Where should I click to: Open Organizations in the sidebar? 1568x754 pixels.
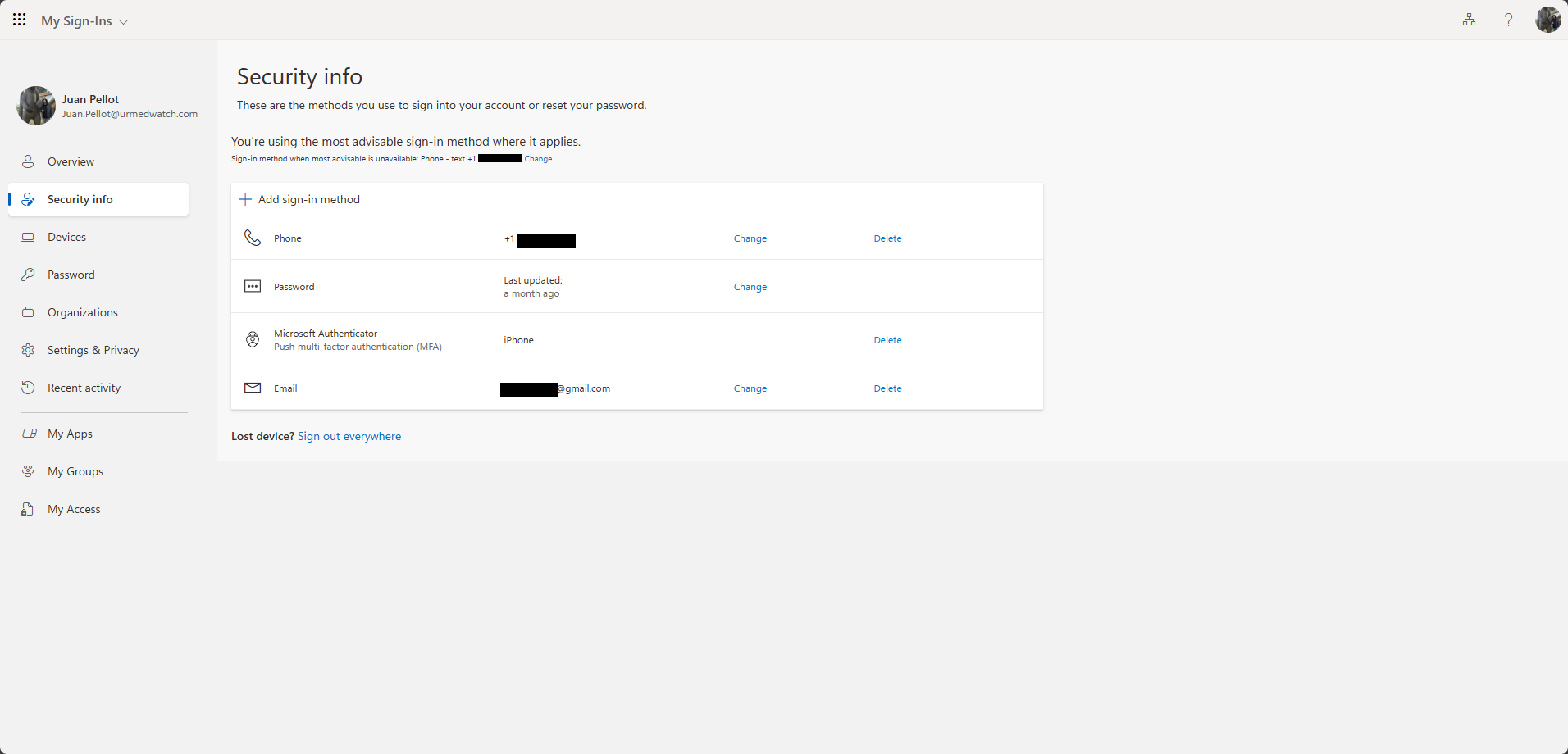pyautogui.click(x=82, y=312)
